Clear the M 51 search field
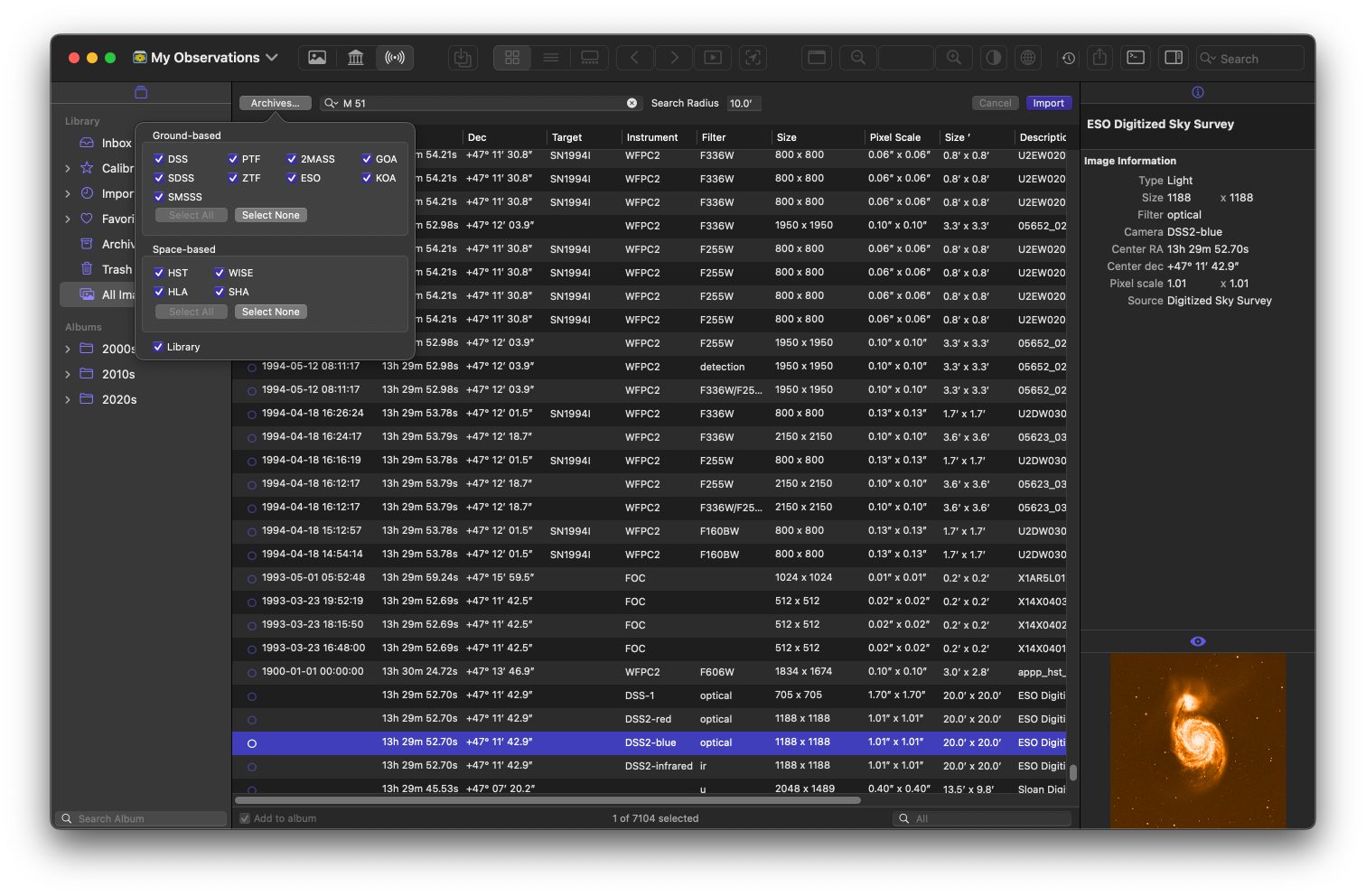The height and width of the screenshot is (896, 1366). 632,103
